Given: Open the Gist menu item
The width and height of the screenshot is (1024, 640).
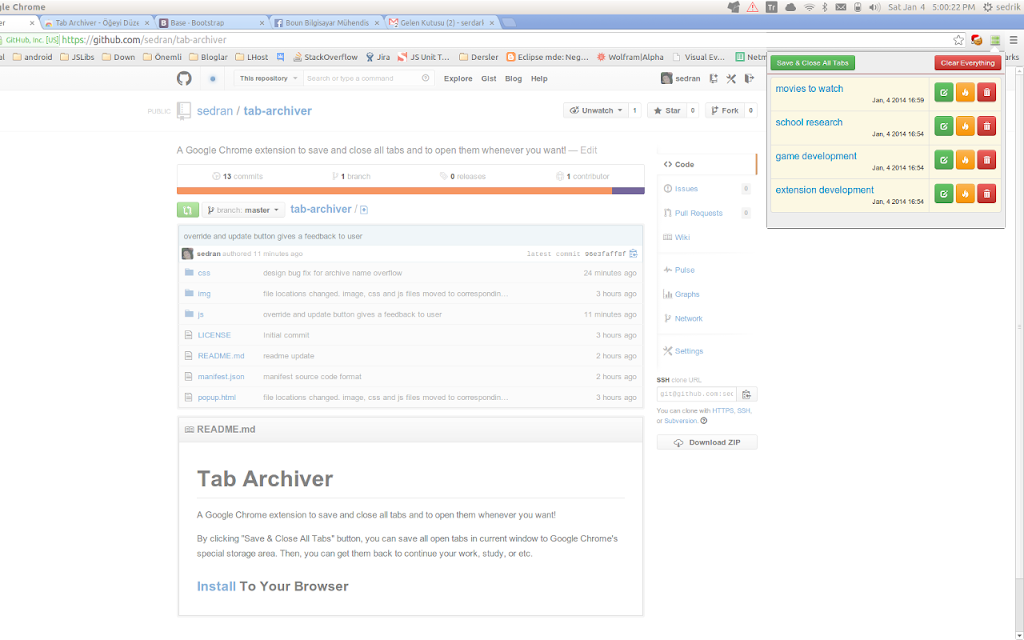Looking at the screenshot, I should (x=488, y=78).
